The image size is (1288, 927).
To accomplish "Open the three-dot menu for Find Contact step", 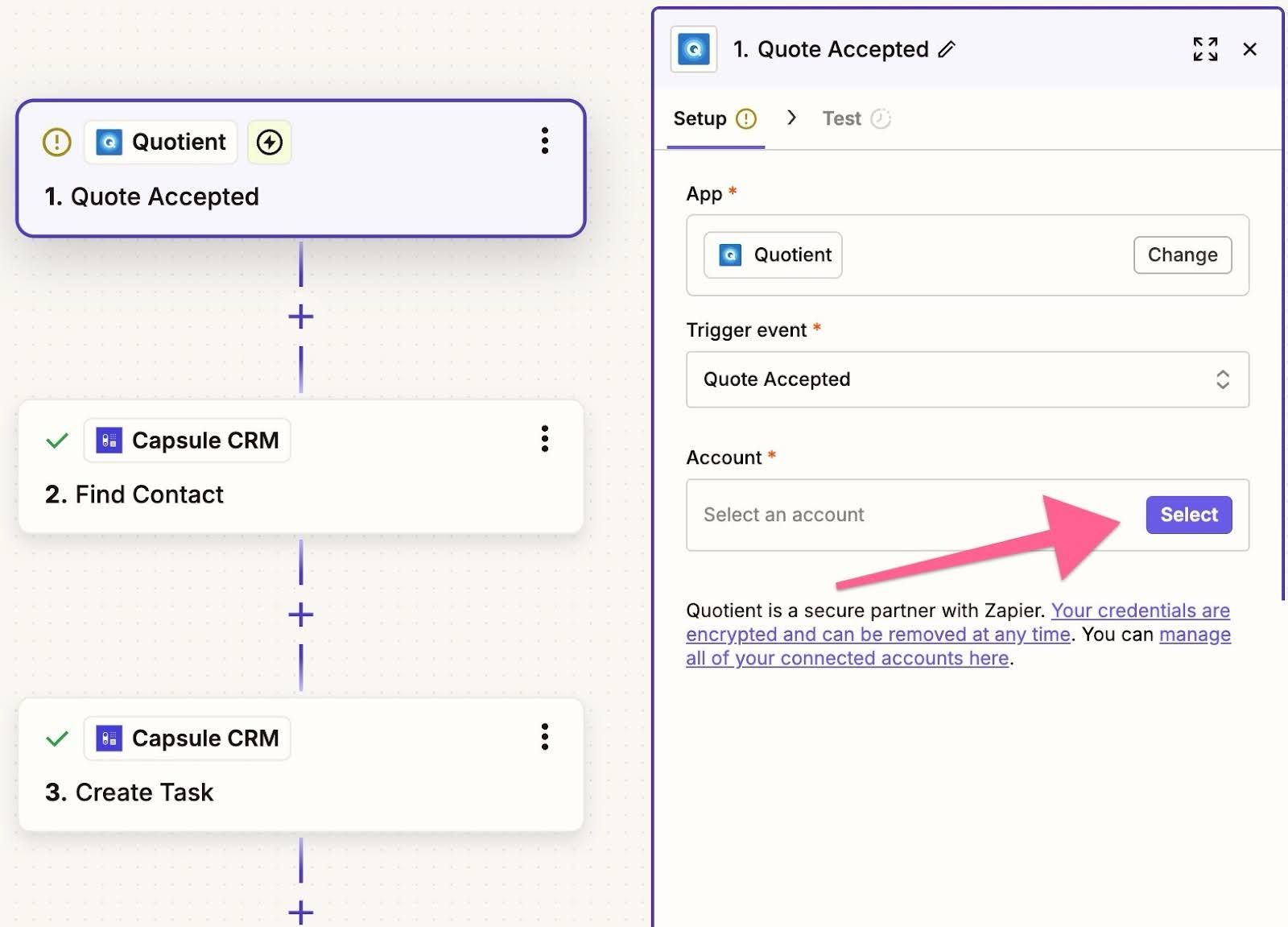I will (545, 439).
